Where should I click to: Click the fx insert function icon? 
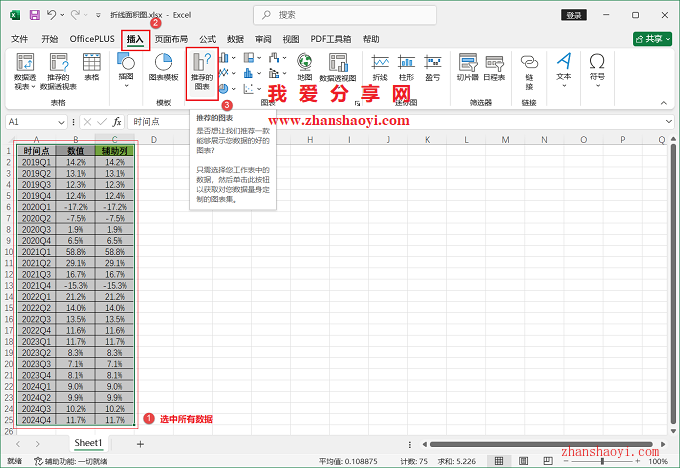117,122
